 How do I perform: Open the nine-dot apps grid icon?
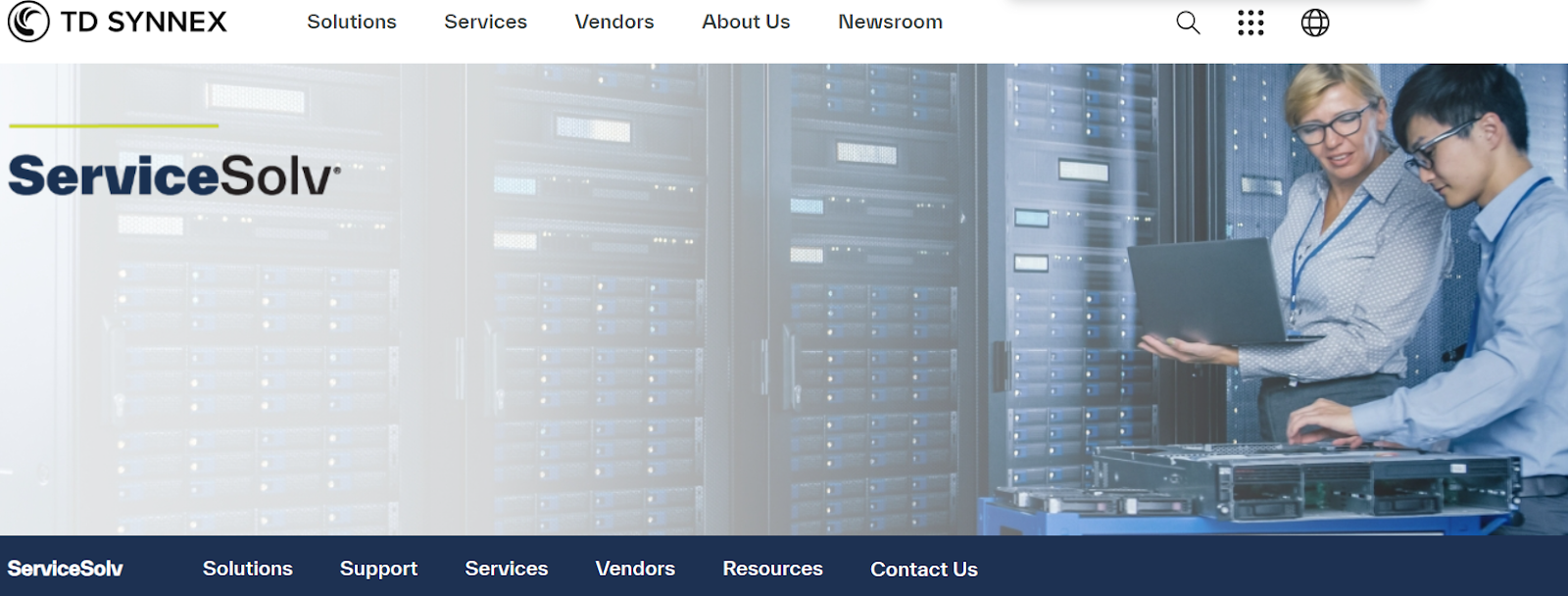point(1250,23)
